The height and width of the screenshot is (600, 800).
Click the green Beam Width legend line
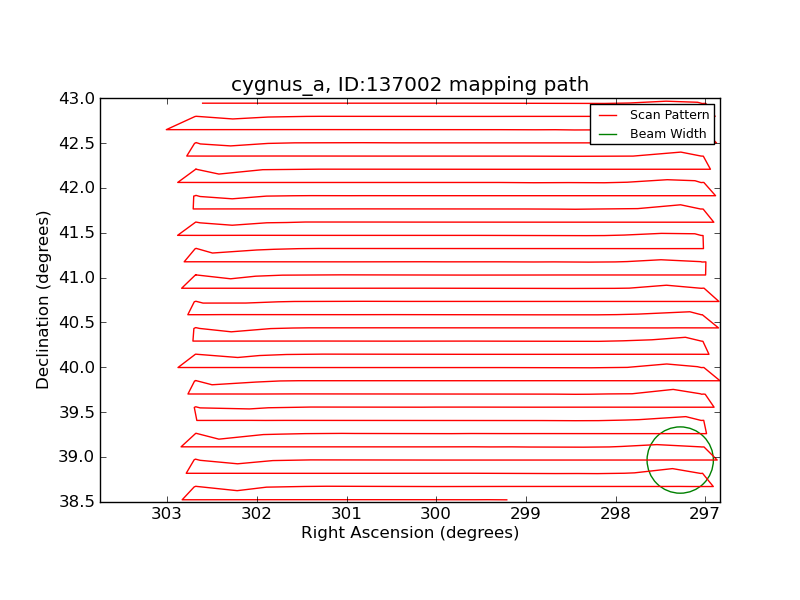pos(608,135)
